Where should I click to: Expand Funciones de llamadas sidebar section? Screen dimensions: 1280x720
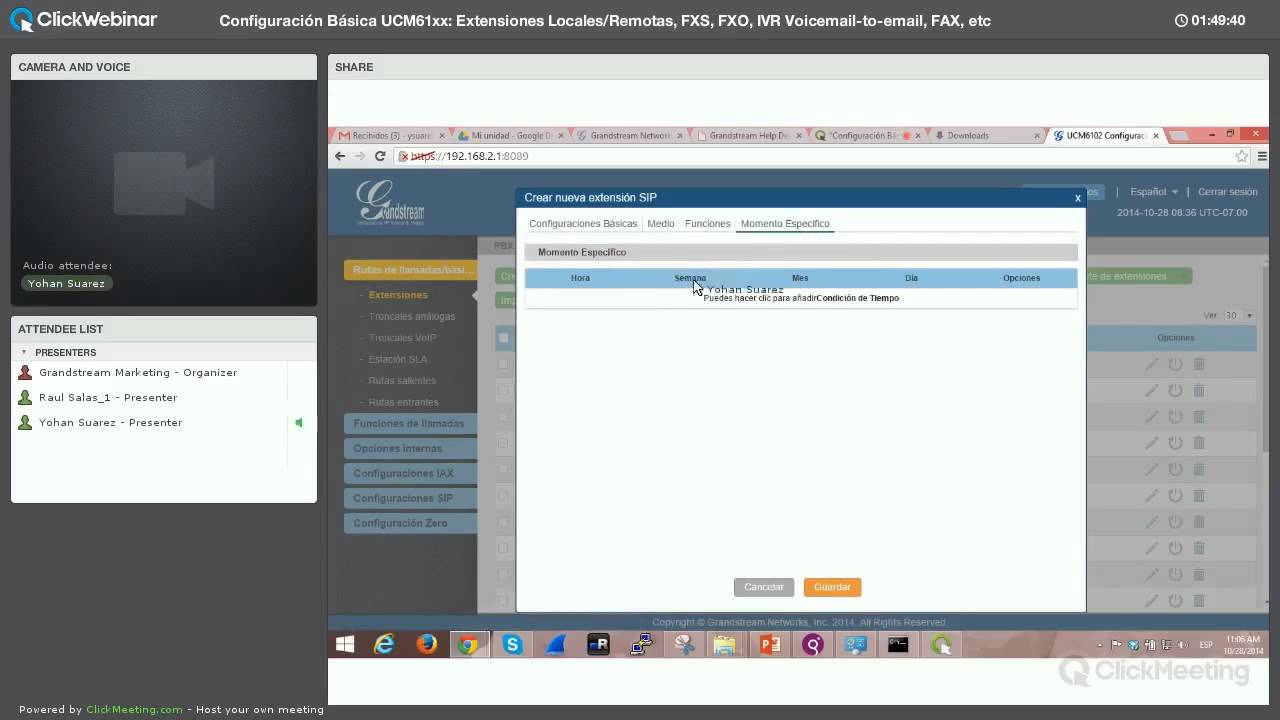[410, 423]
